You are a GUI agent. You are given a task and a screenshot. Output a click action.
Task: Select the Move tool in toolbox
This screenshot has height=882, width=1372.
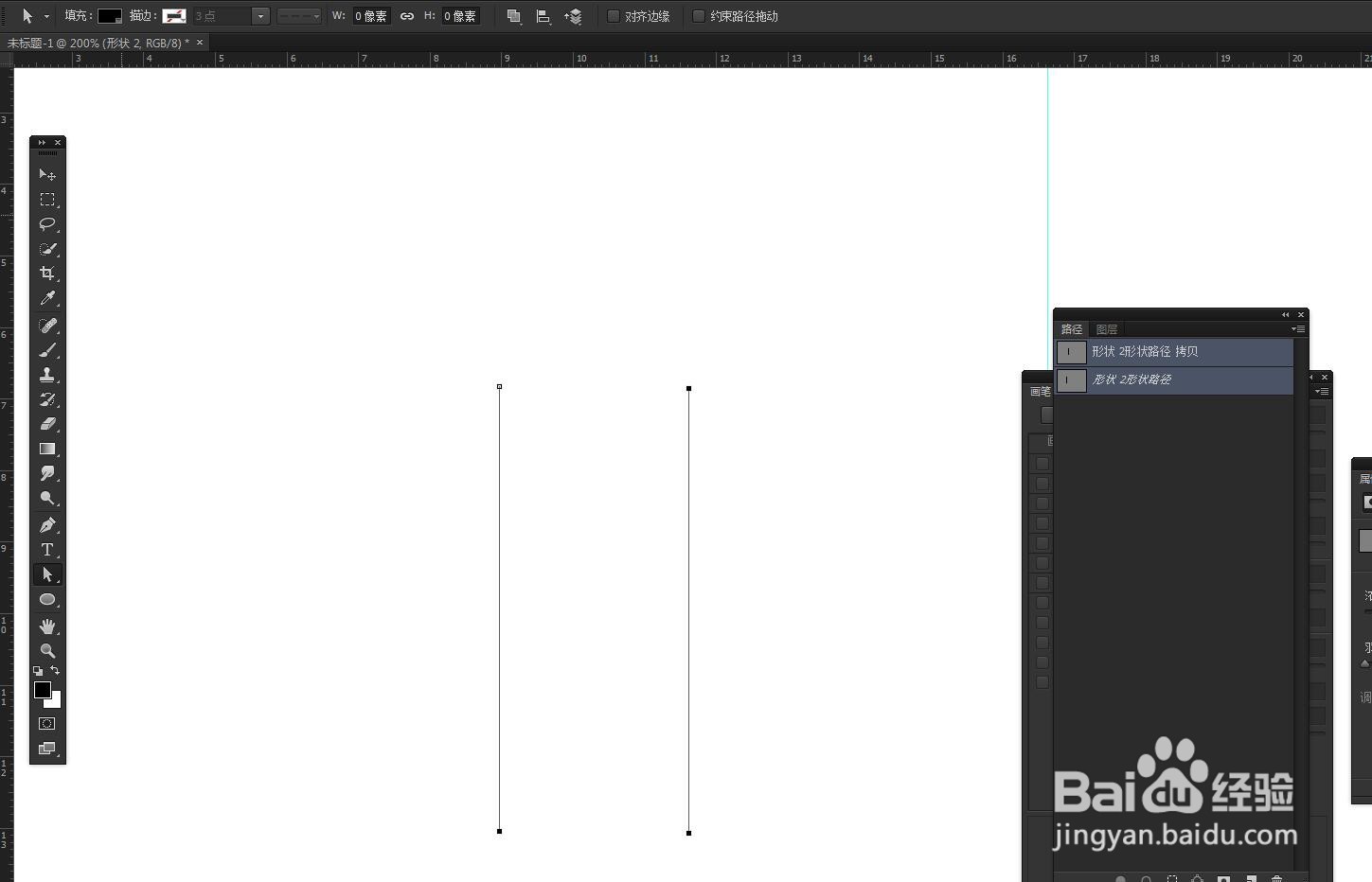tap(47, 175)
